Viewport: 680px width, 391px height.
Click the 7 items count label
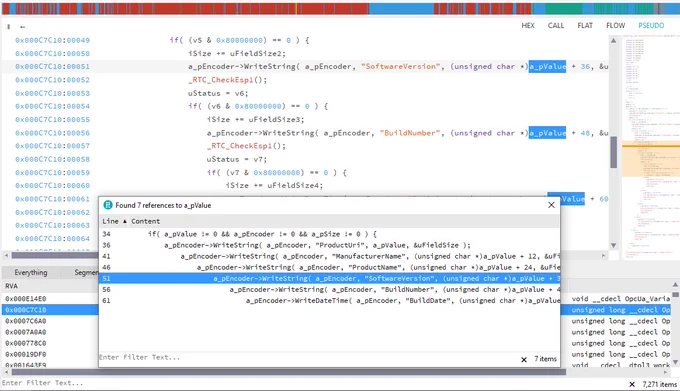[x=545, y=359]
